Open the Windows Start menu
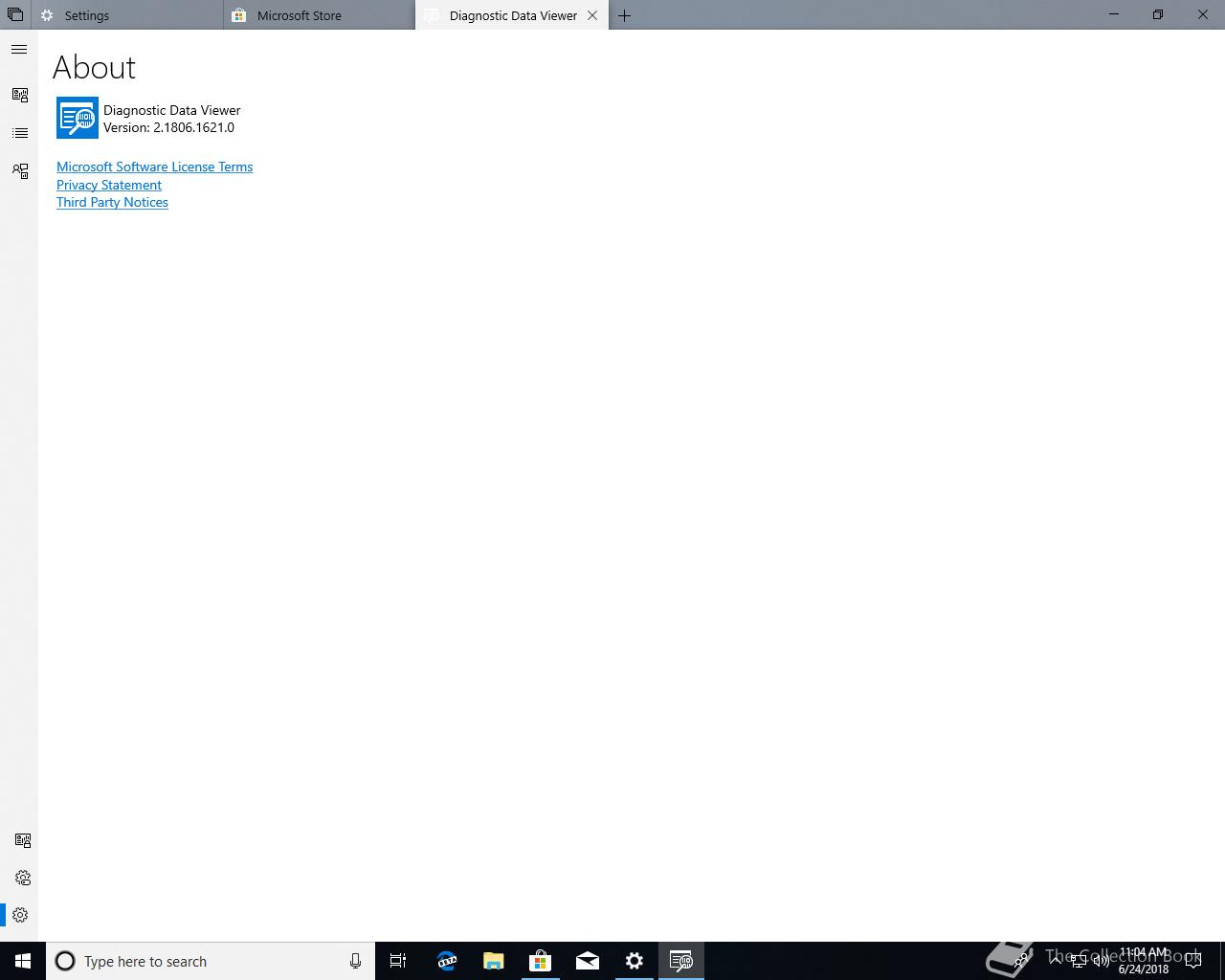Screen dimensions: 1225x980 [x=23, y=961]
